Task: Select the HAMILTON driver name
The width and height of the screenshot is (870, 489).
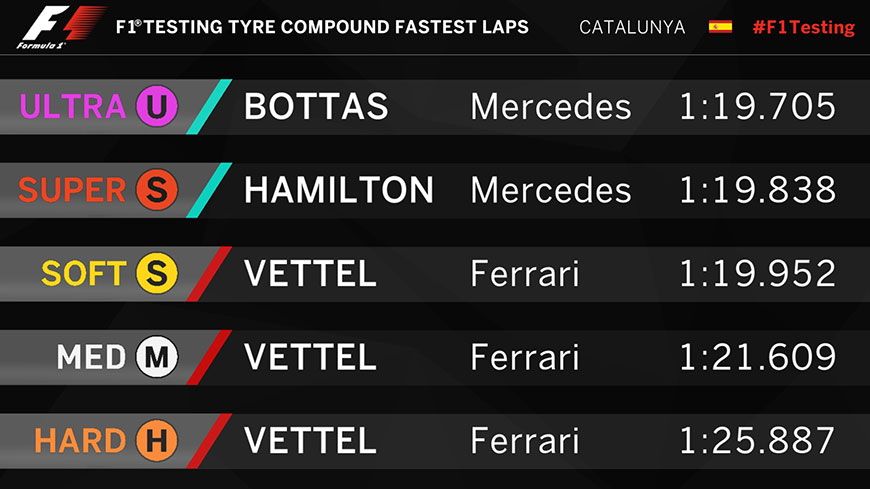Action: point(339,190)
